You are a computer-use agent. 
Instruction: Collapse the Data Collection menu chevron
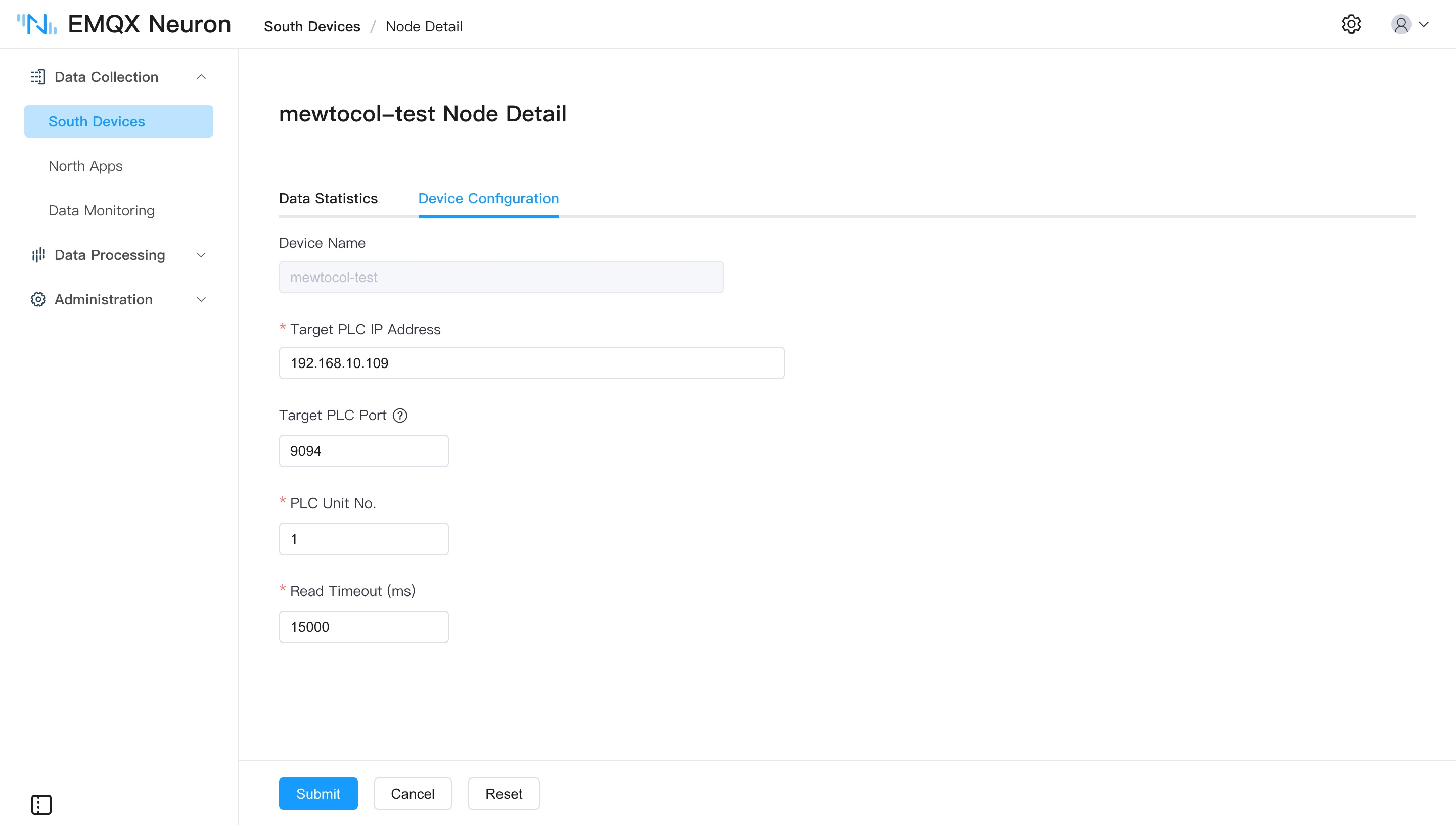tap(201, 77)
